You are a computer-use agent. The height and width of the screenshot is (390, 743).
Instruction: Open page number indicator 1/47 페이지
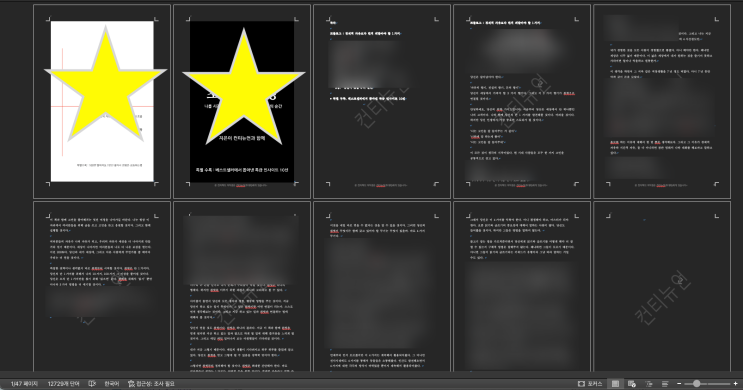point(24,383)
